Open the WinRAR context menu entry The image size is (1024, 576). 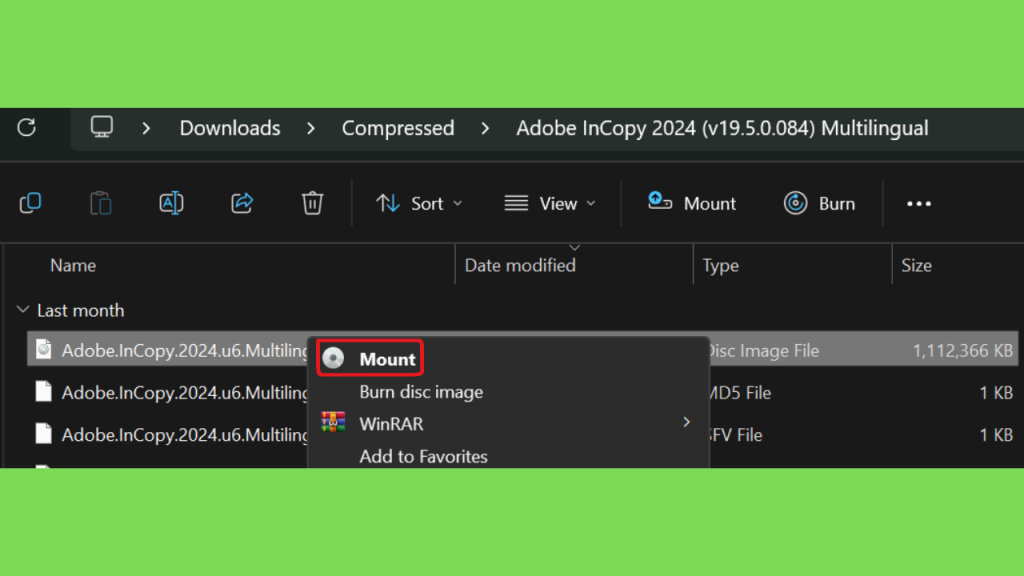pos(508,423)
